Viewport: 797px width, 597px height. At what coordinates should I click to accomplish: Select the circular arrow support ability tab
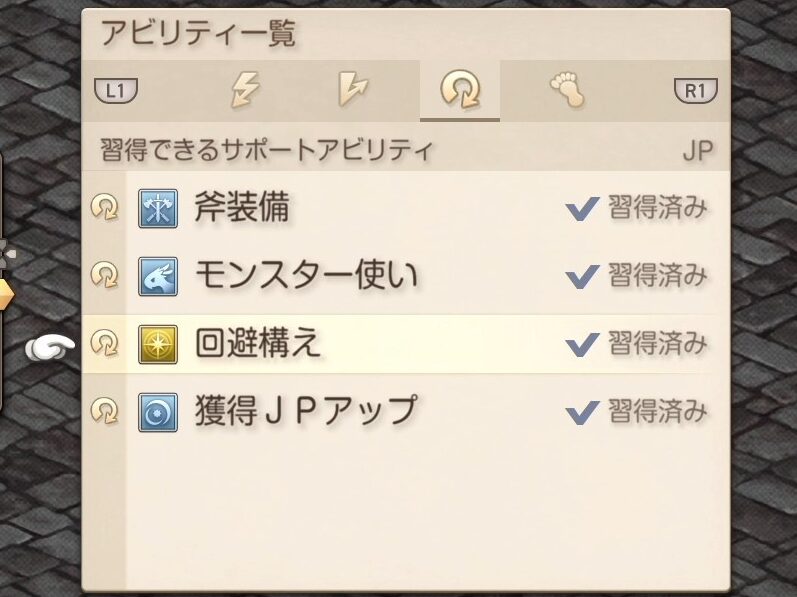click(x=460, y=91)
